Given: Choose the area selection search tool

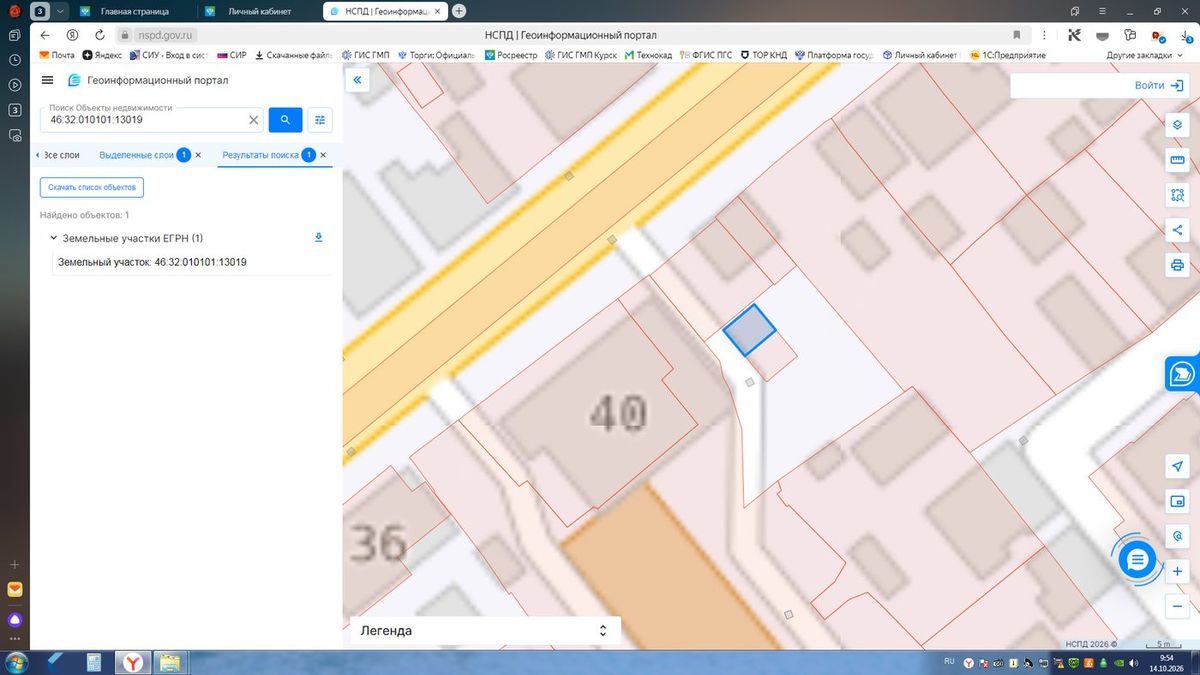Looking at the screenshot, I should (x=1177, y=195).
